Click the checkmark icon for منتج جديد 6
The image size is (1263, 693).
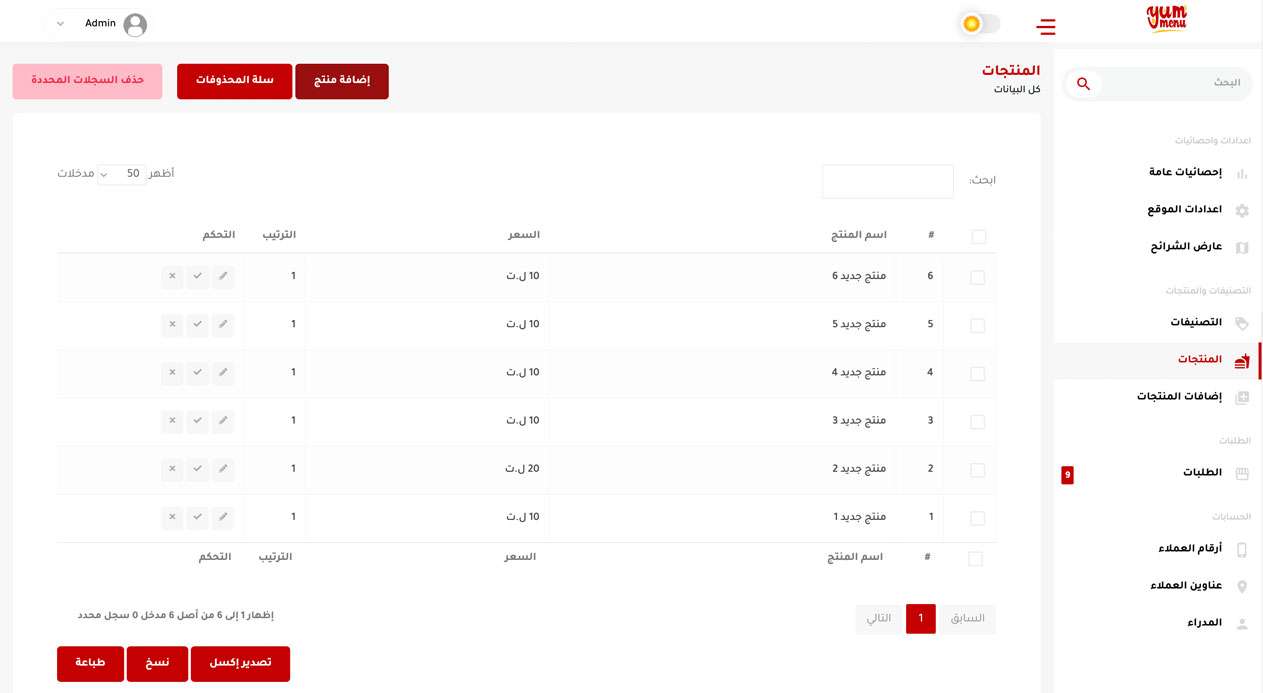198,276
